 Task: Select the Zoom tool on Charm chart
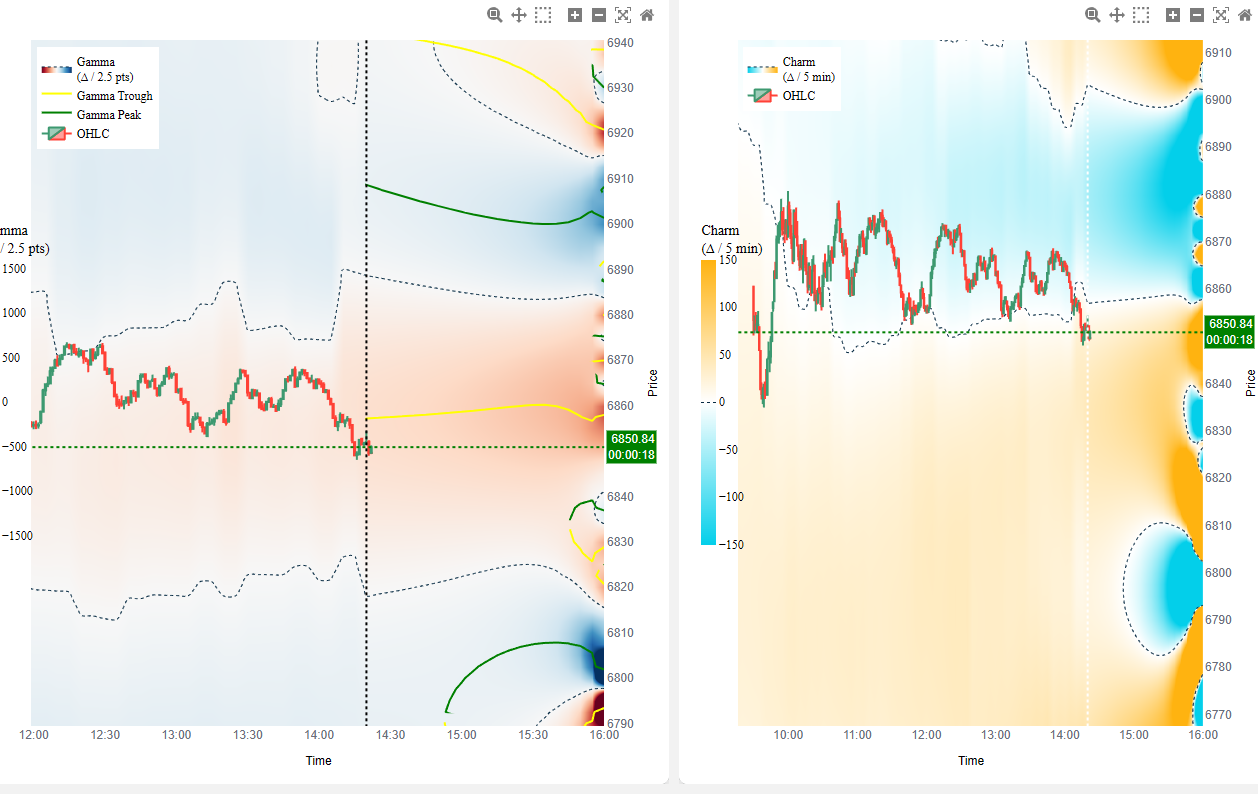point(1093,15)
